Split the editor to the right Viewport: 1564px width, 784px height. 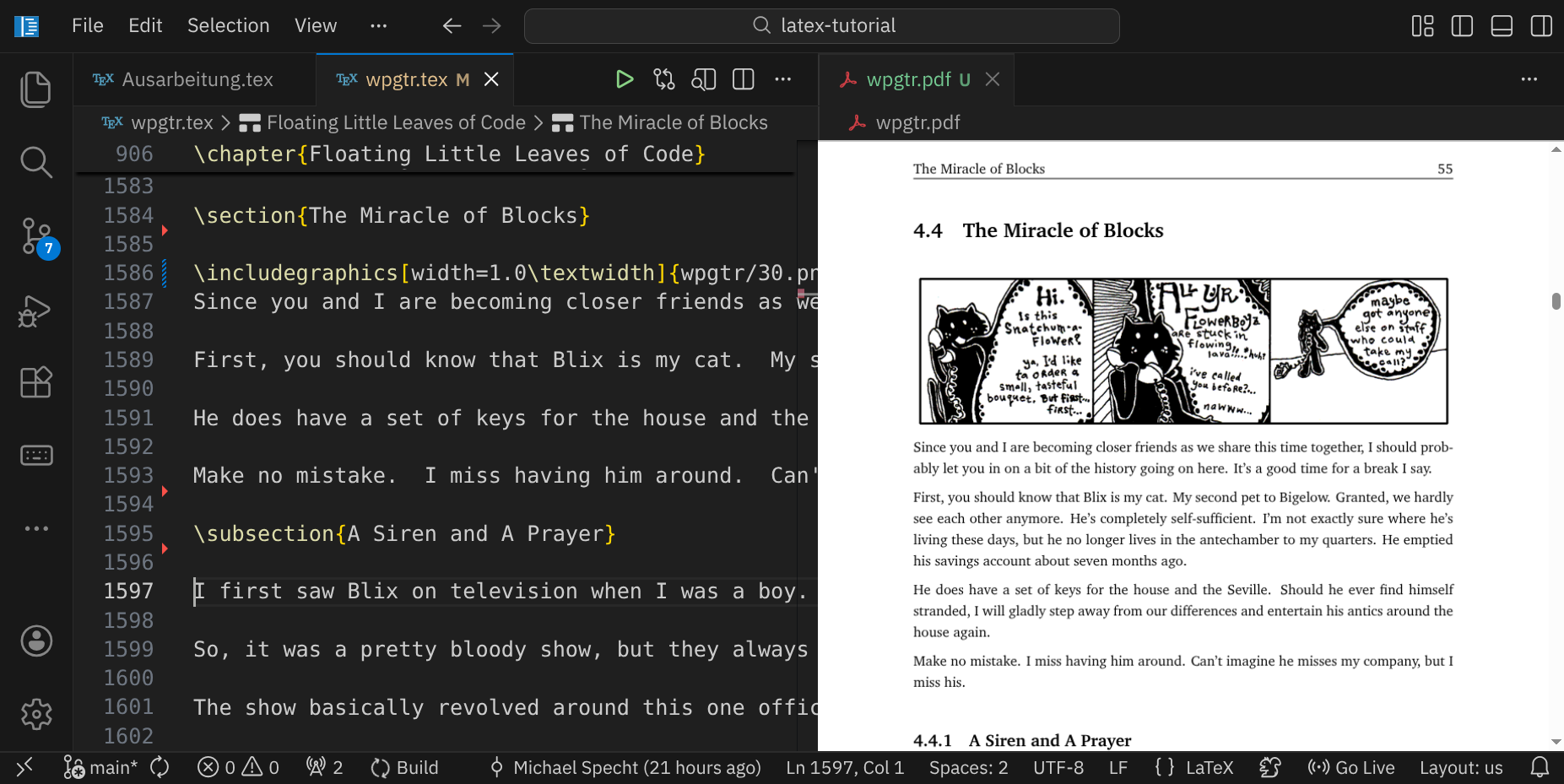tap(743, 79)
